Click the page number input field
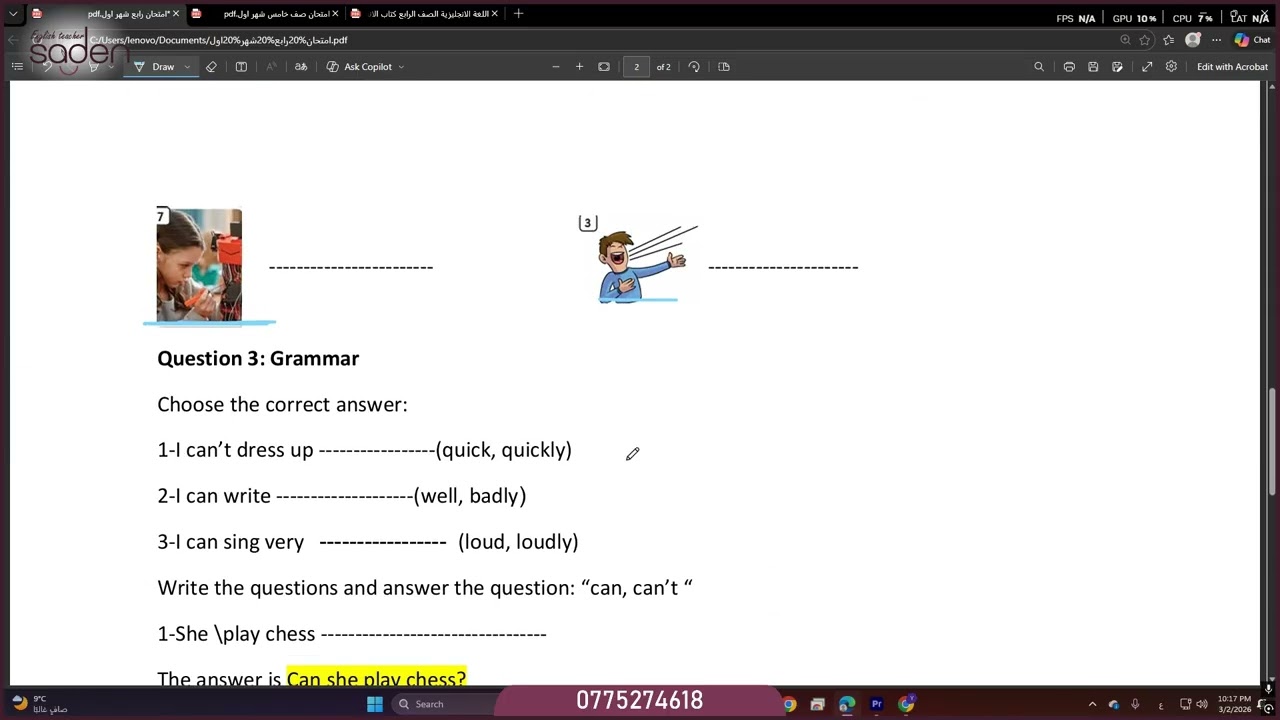The image size is (1280, 720). 636,67
